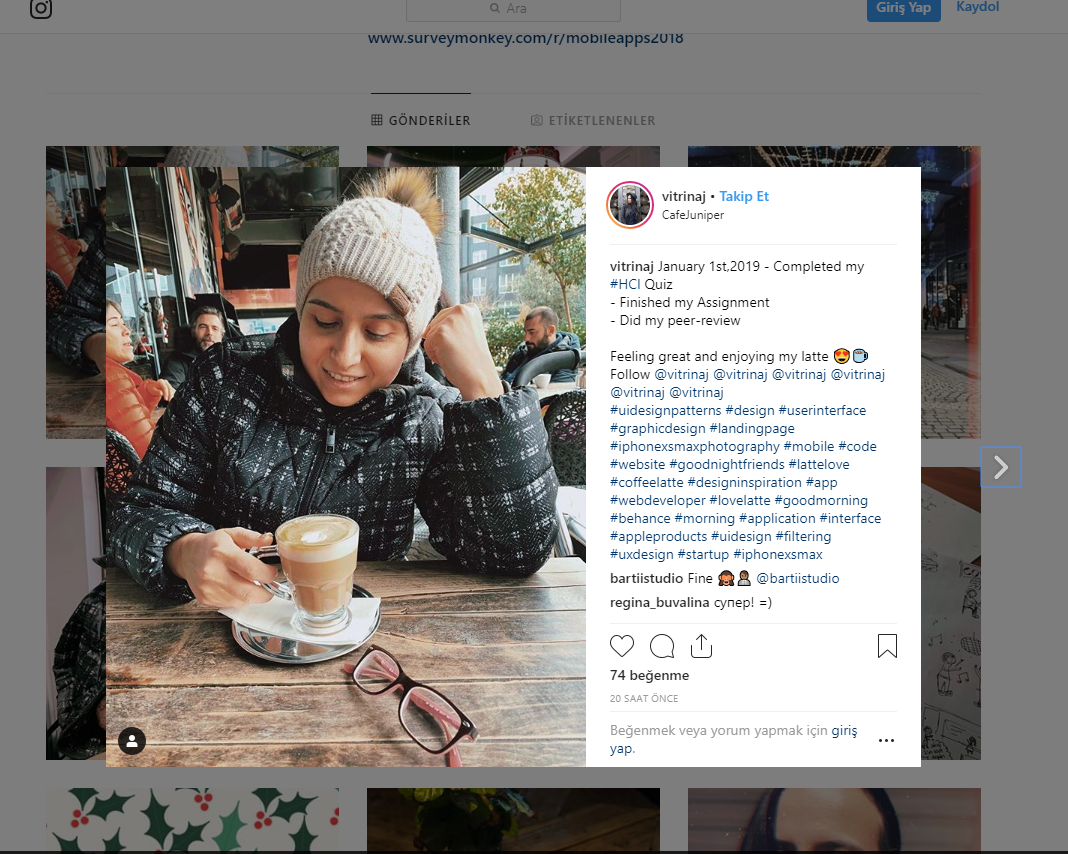Open CafeJuniper location link
This screenshot has width=1068, height=854.
pyautogui.click(x=693, y=215)
